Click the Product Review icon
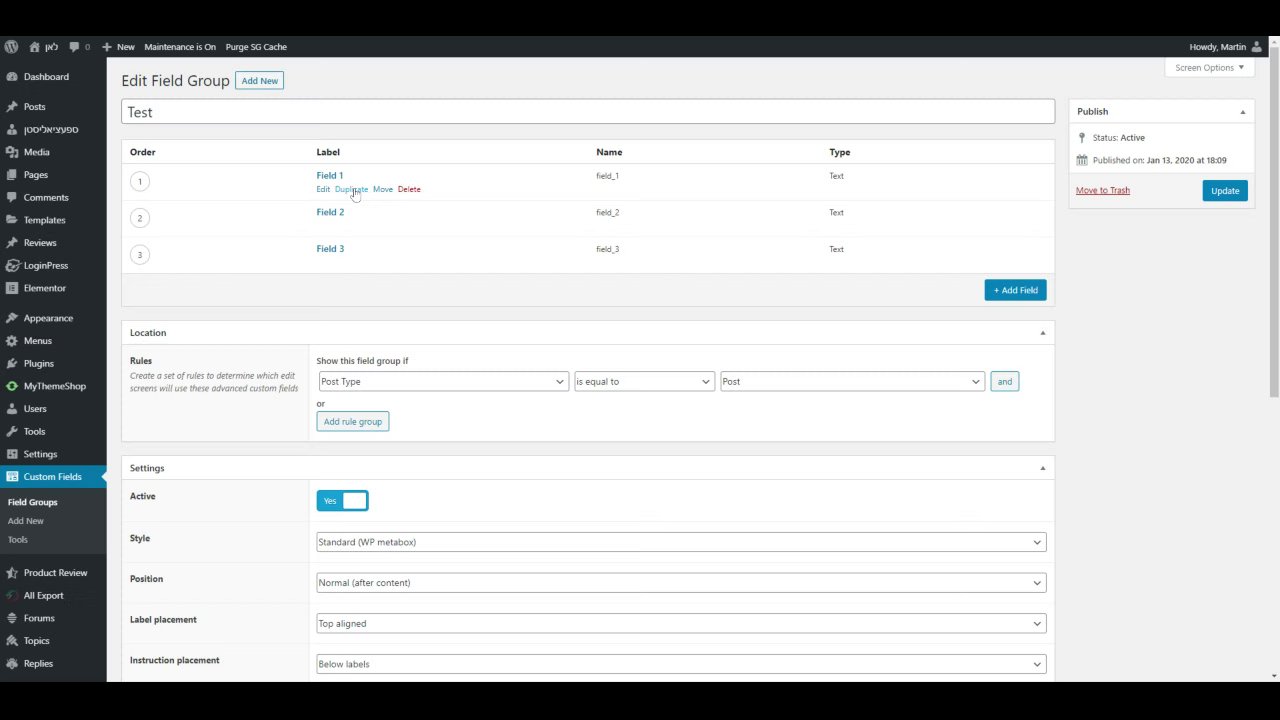 [12, 573]
